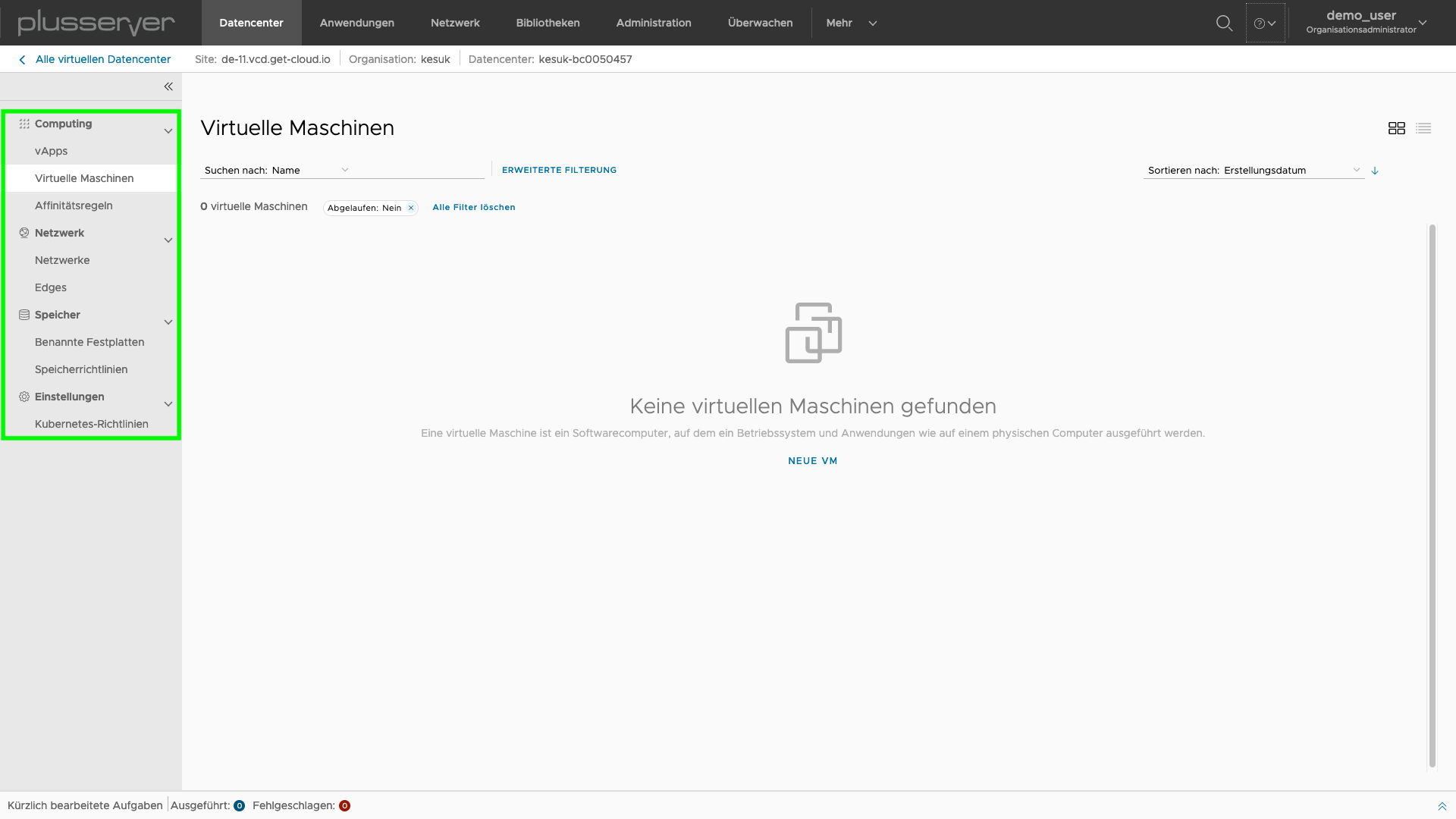This screenshot has width=1456, height=819.
Task: Open the search magnifier icon
Action: coord(1224,23)
